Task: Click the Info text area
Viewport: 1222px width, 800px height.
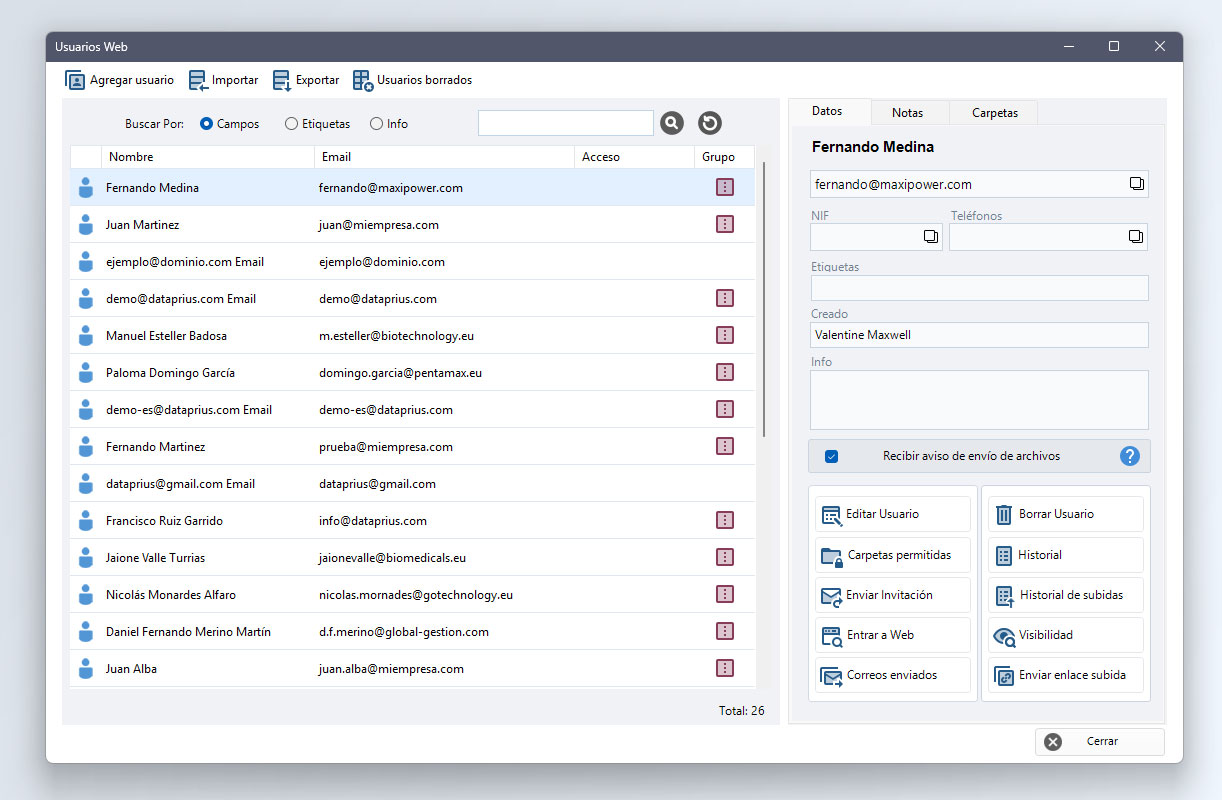Action: [x=979, y=400]
